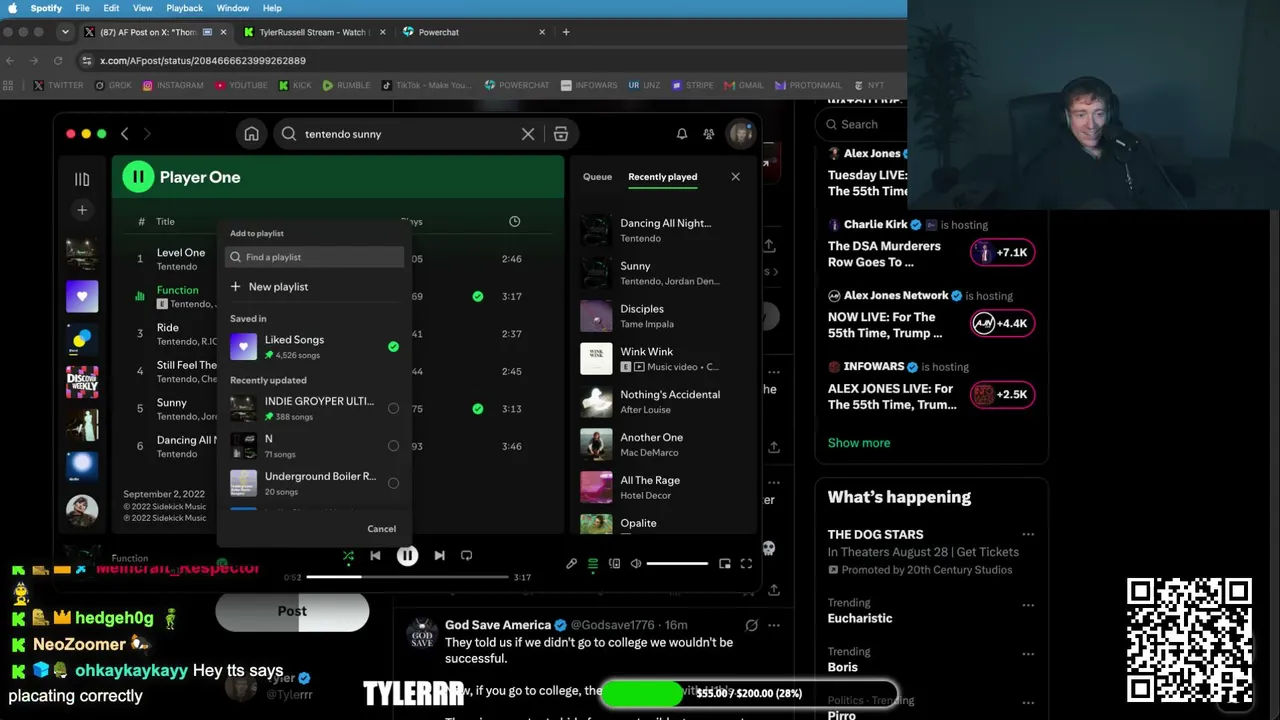The width and height of the screenshot is (1280, 720).
Task: Open Spotify Browse icon beside search
Action: (561, 134)
